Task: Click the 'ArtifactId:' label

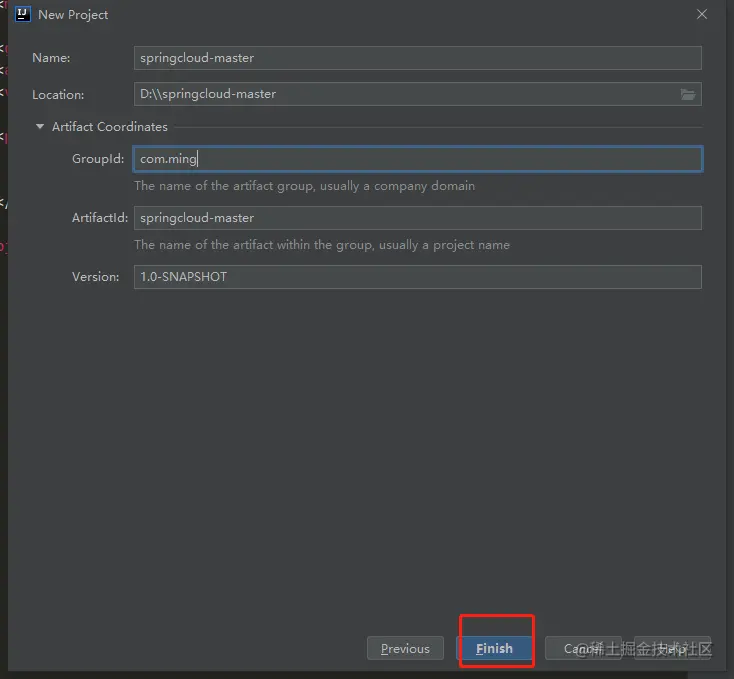Action: pyautogui.click(x=100, y=218)
